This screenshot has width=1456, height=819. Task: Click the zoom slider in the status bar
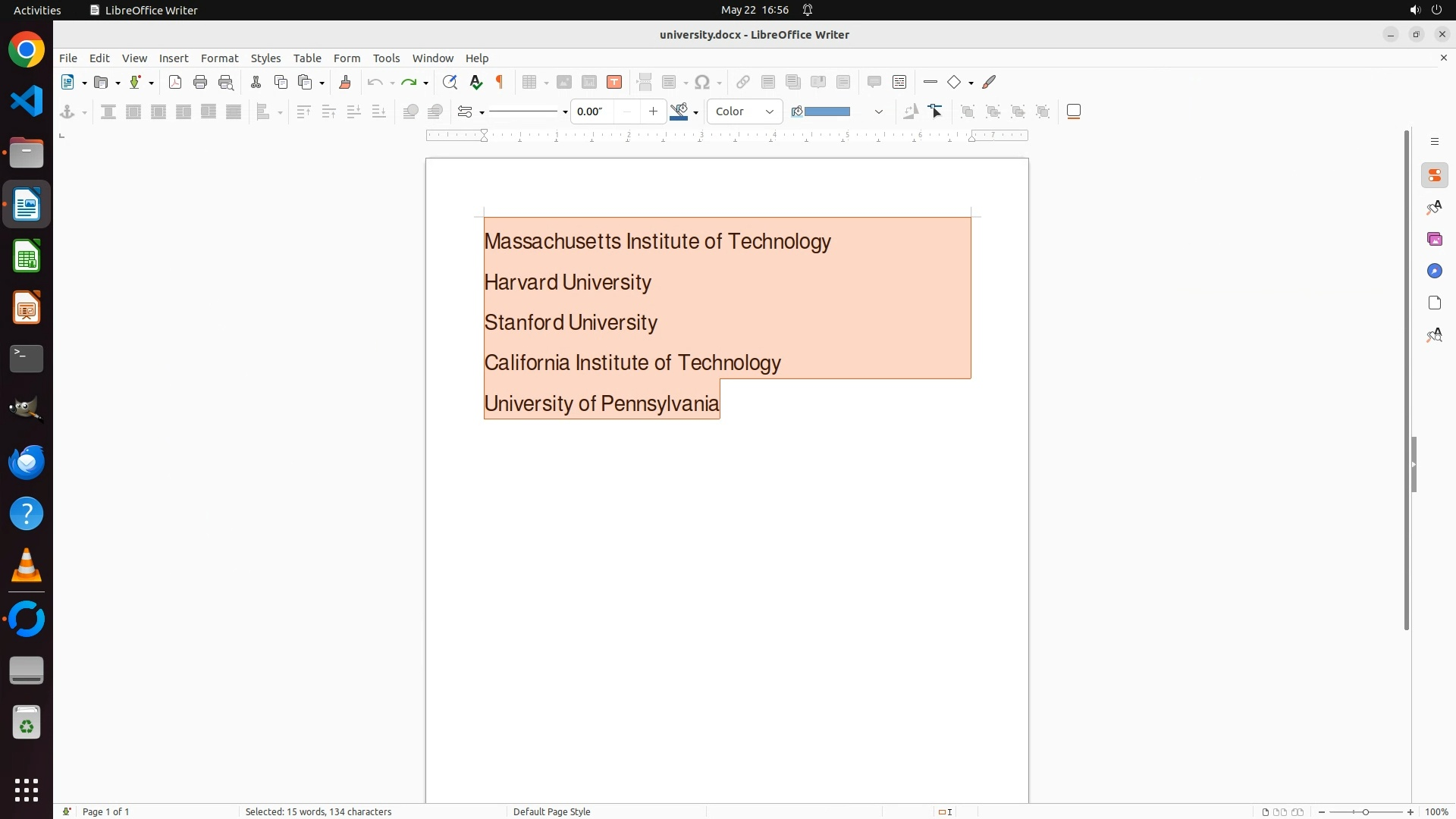1365,811
